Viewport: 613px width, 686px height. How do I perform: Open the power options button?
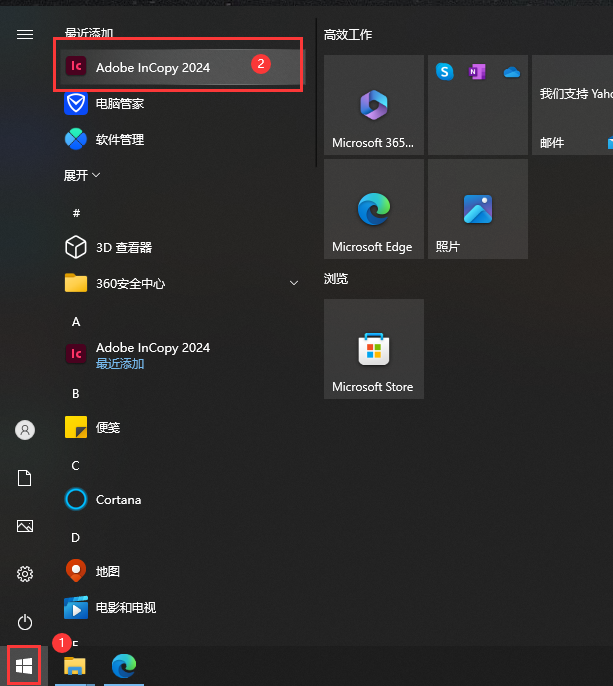(25, 622)
